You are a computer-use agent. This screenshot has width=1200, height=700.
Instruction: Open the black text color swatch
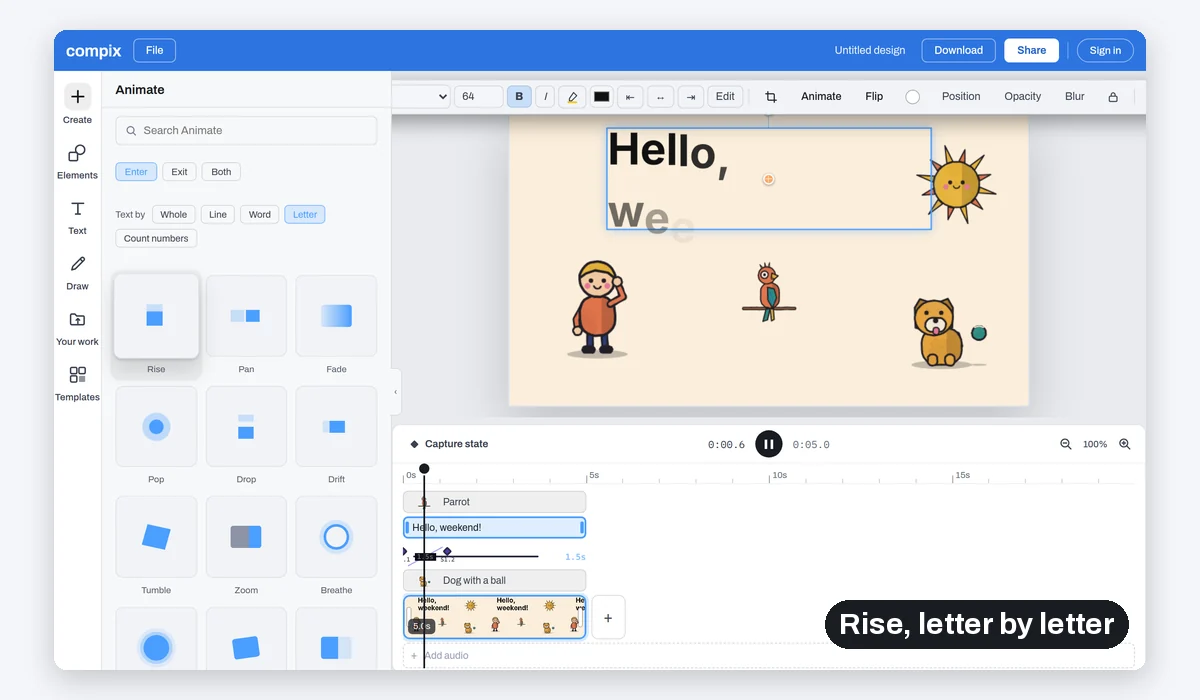[x=602, y=97]
